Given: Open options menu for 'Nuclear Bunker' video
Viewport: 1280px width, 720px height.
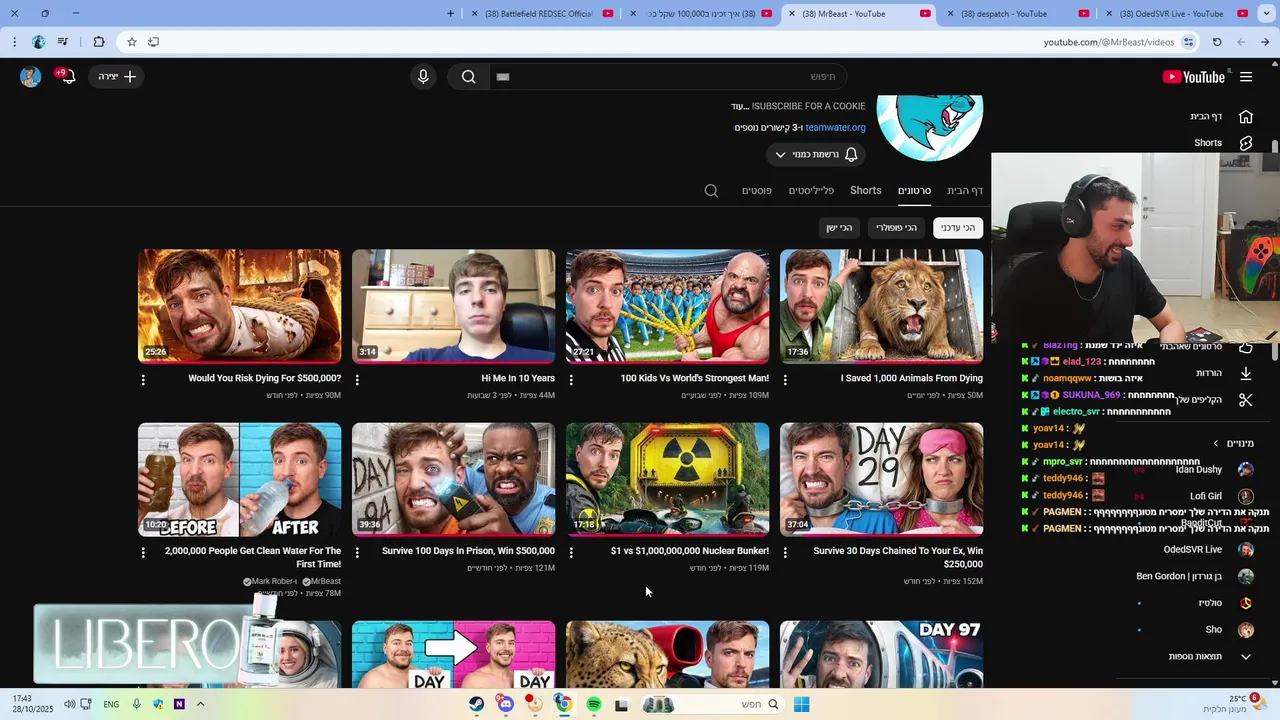Looking at the screenshot, I should tap(571, 552).
